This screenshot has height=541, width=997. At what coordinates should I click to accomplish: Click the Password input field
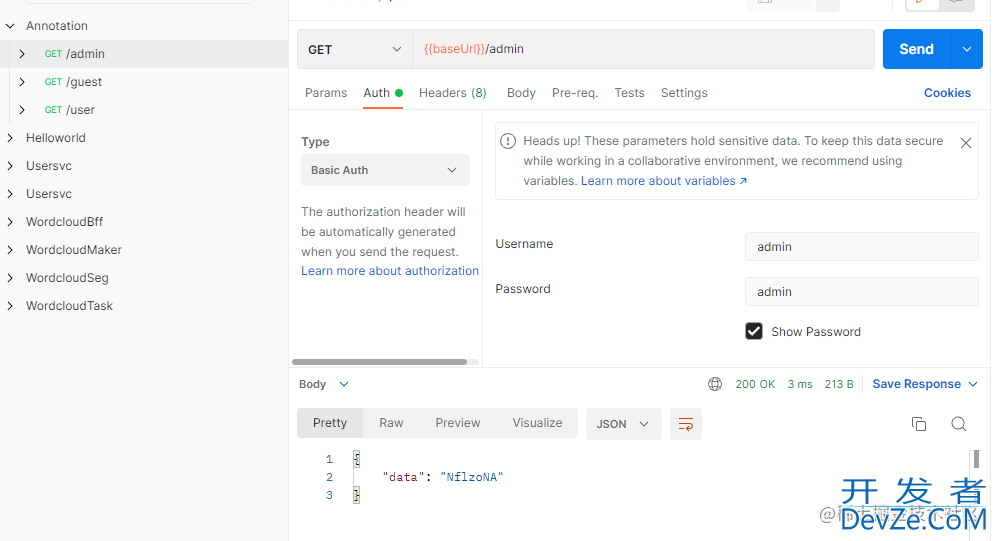pyautogui.click(x=861, y=292)
